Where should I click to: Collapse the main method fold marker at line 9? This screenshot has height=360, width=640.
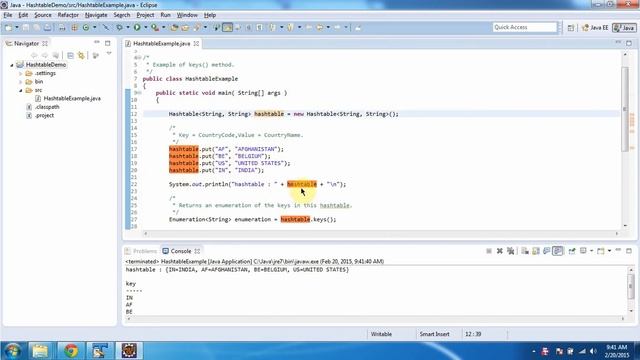(x=139, y=93)
